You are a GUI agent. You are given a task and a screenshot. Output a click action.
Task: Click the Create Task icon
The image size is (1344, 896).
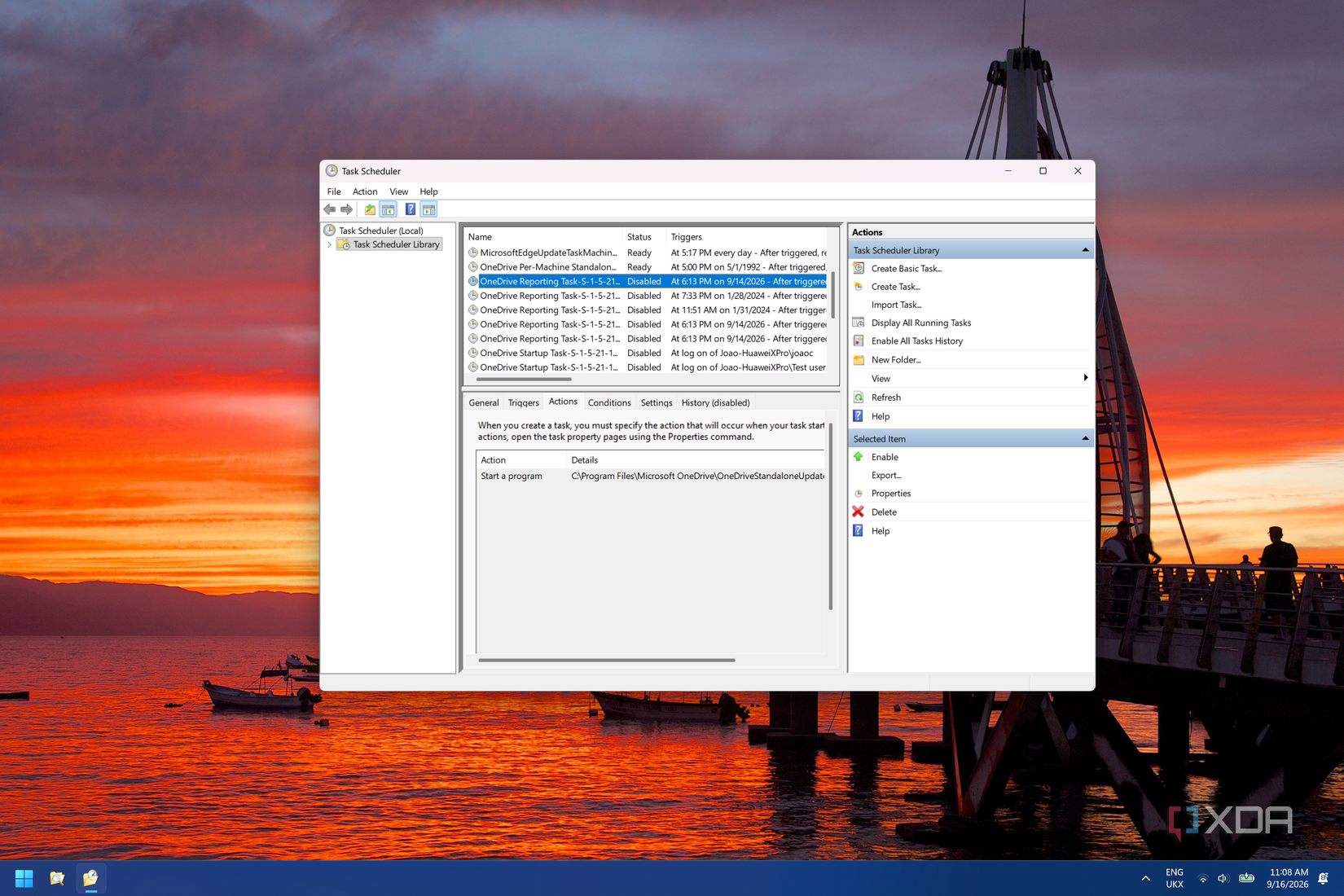coord(859,287)
